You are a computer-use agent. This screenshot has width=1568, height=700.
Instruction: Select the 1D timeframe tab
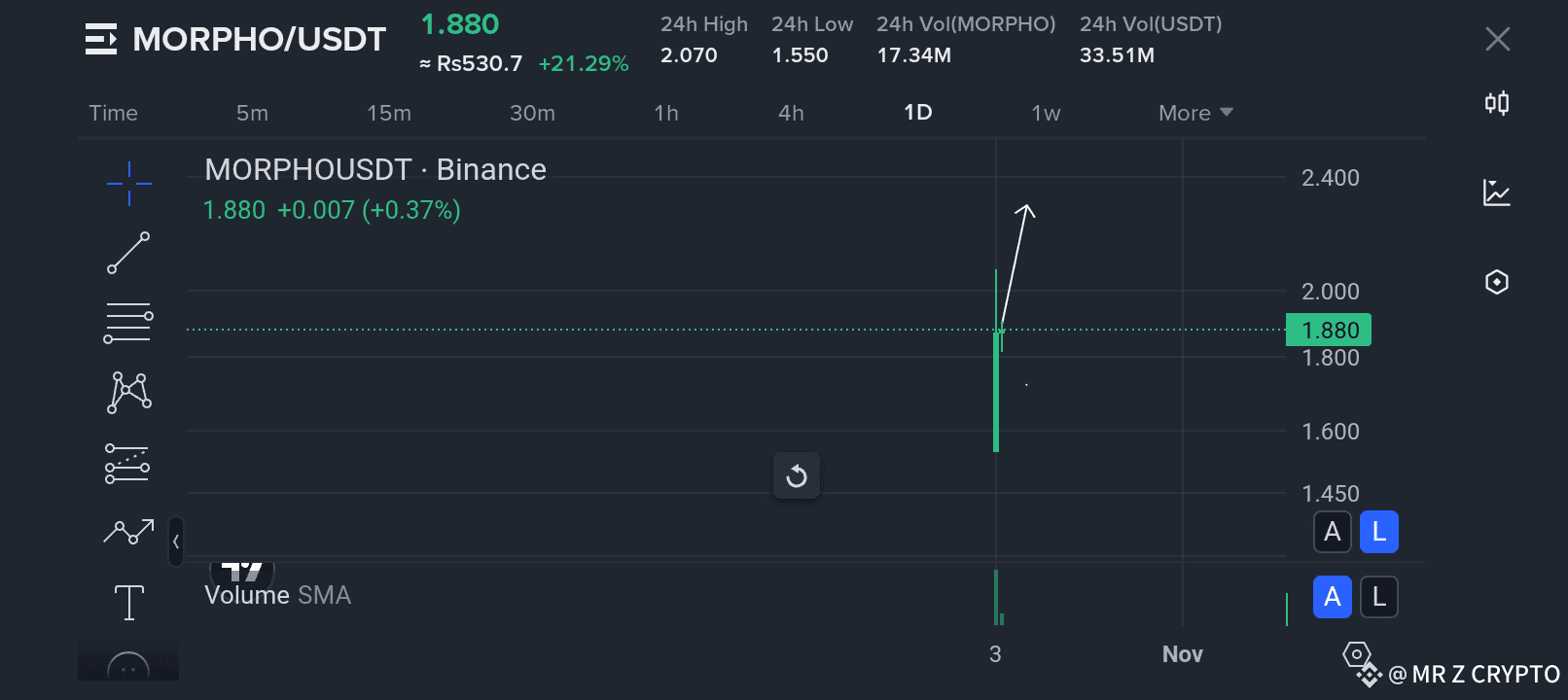pyautogui.click(x=918, y=113)
